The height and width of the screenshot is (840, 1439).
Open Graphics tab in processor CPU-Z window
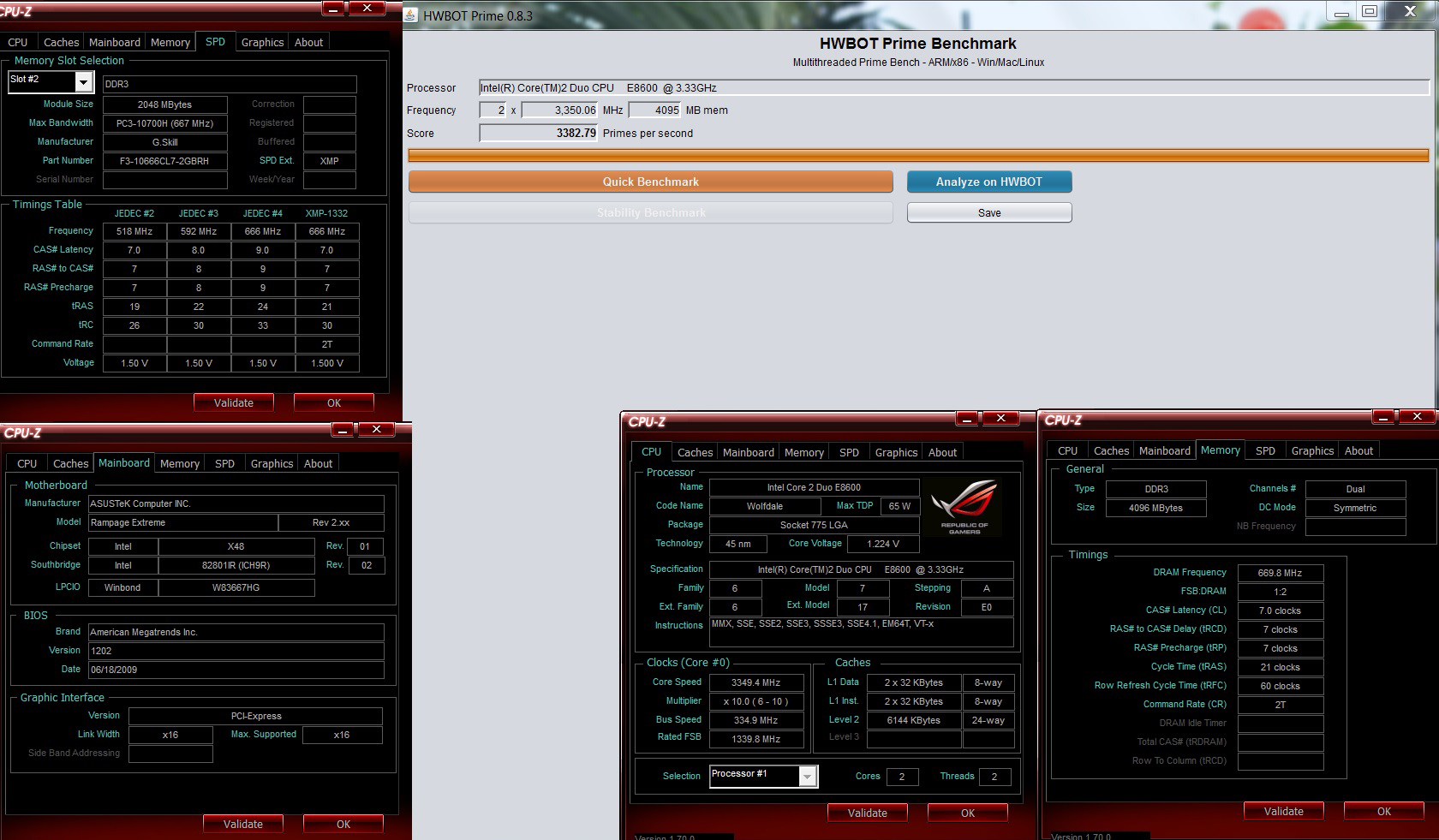point(897,452)
